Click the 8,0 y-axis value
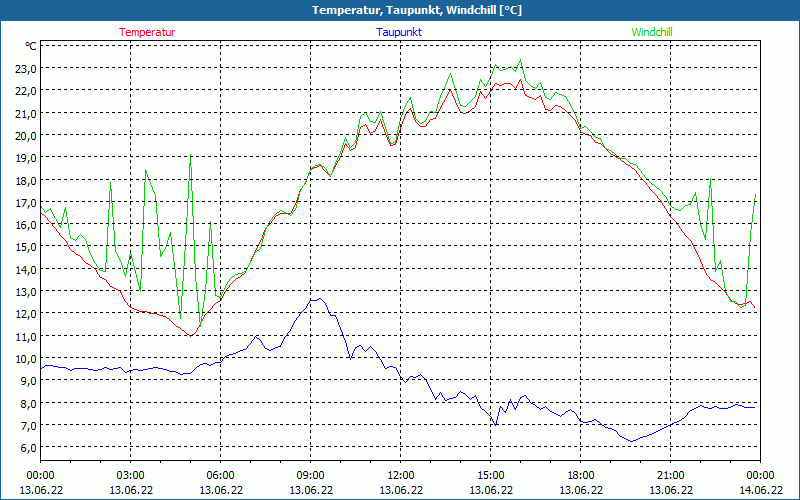 [x=28, y=403]
